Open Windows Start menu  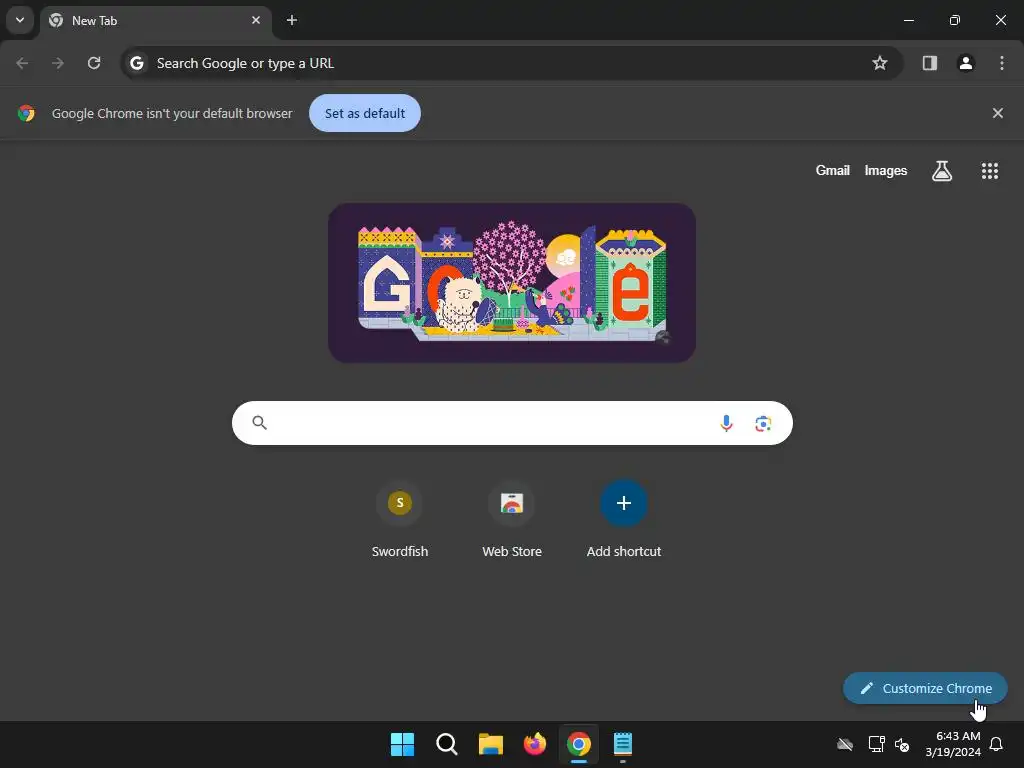pyautogui.click(x=402, y=744)
